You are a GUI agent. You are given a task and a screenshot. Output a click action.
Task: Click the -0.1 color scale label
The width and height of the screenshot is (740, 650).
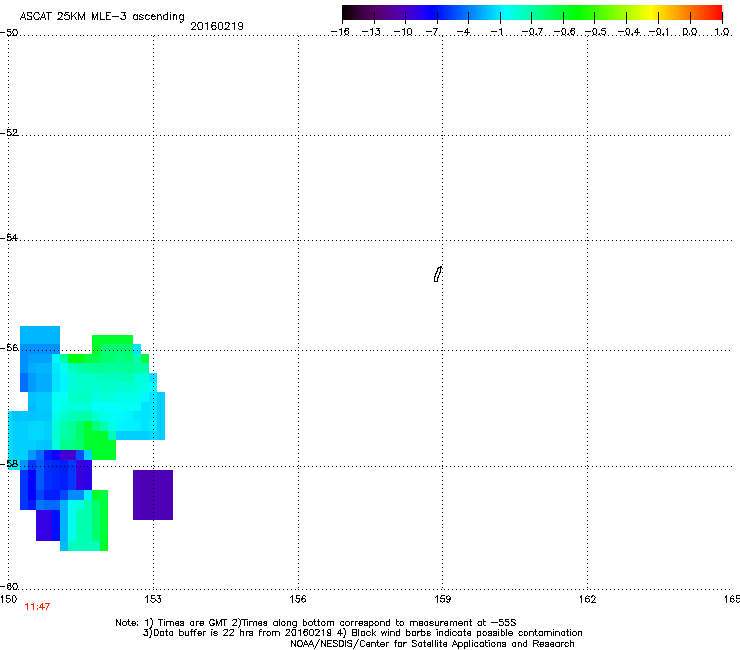point(659,32)
